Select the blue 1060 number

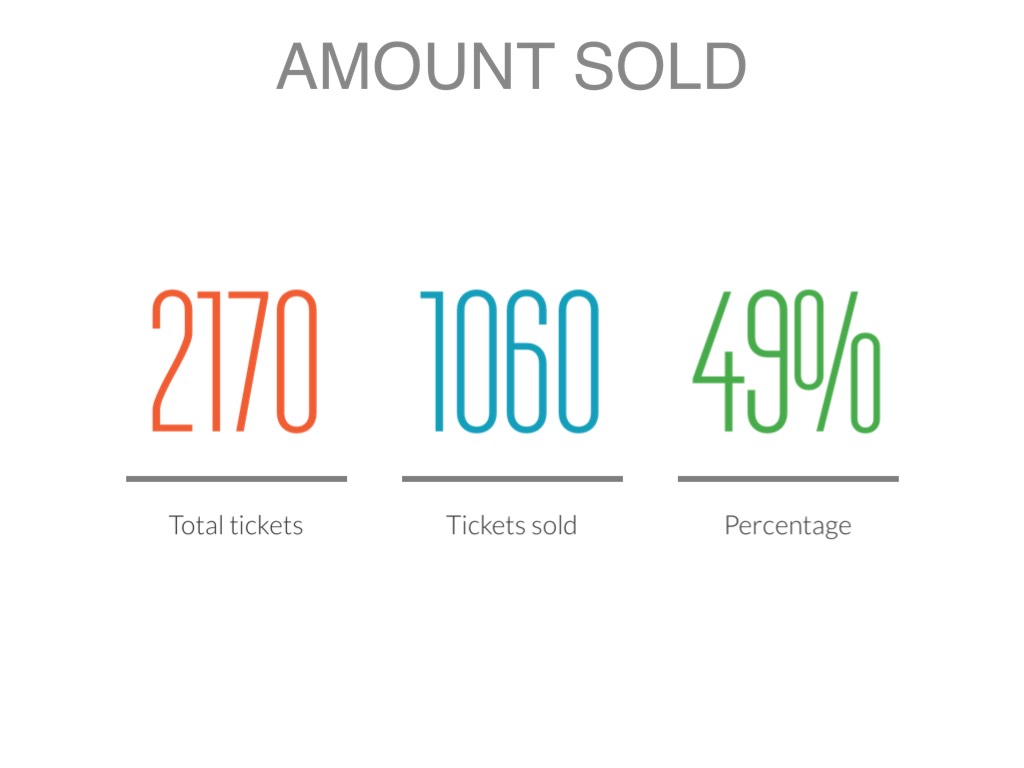coord(511,361)
